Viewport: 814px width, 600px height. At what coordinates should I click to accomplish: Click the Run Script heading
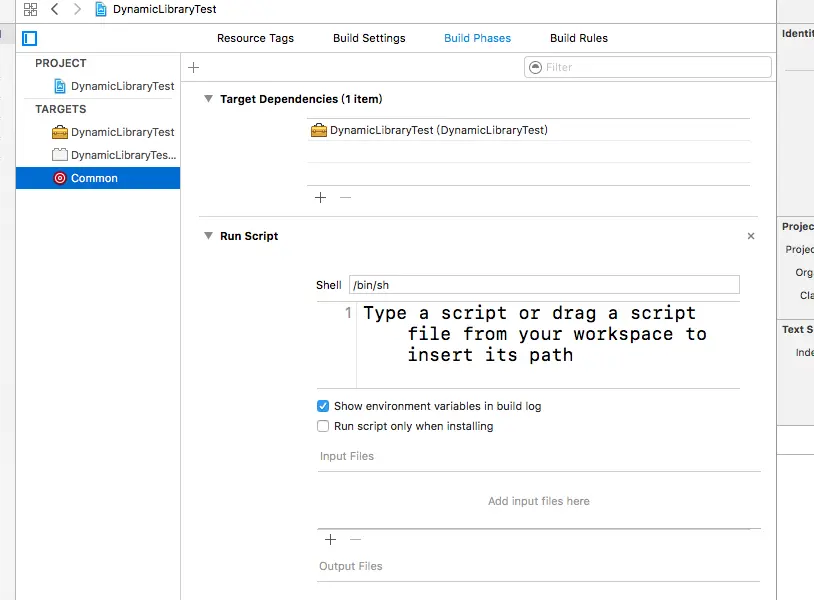249,236
